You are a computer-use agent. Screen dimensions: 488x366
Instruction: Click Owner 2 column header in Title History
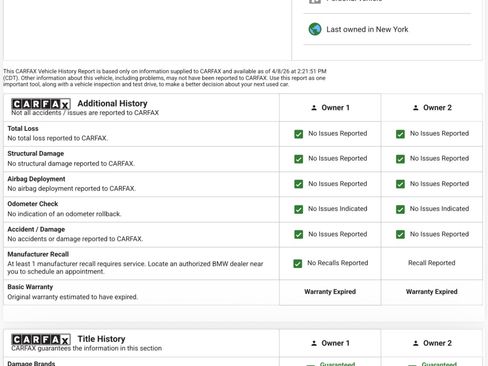[x=432, y=343]
